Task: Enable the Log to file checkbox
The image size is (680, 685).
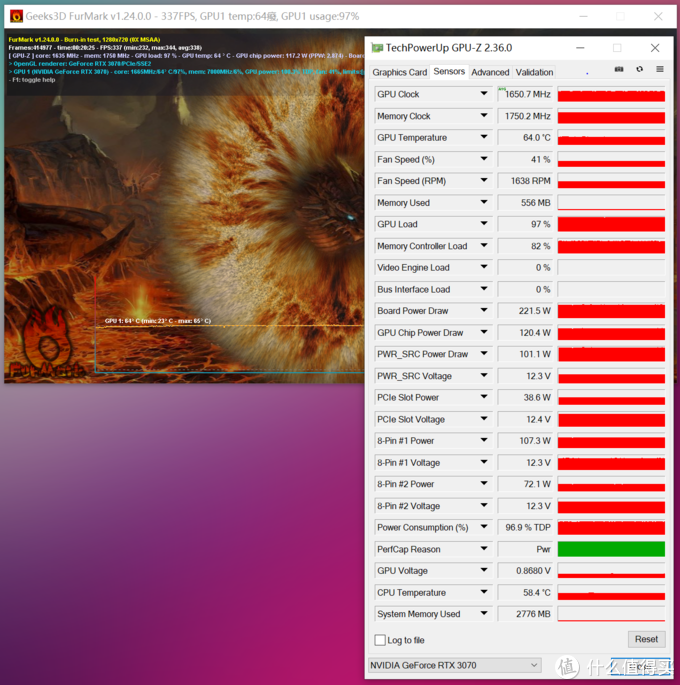Action: point(380,640)
